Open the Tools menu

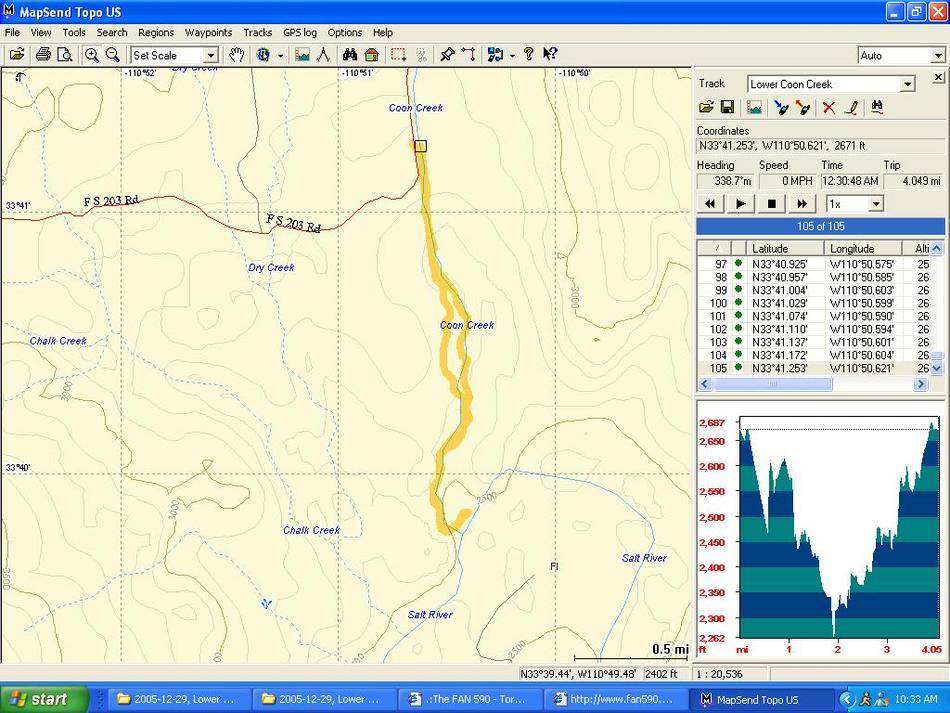(x=74, y=33)
